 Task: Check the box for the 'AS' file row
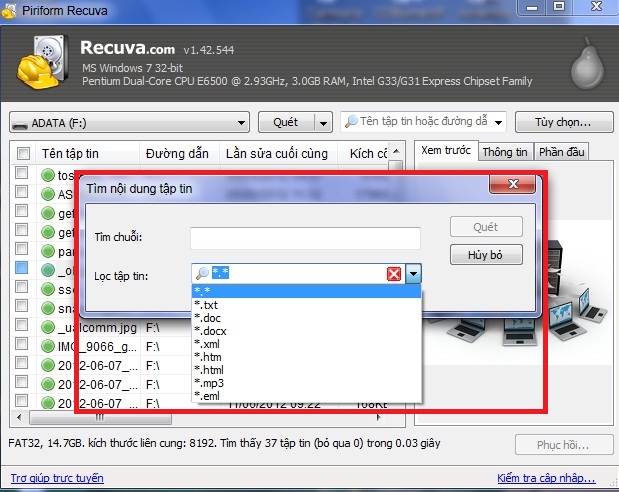tap(22, 192)
